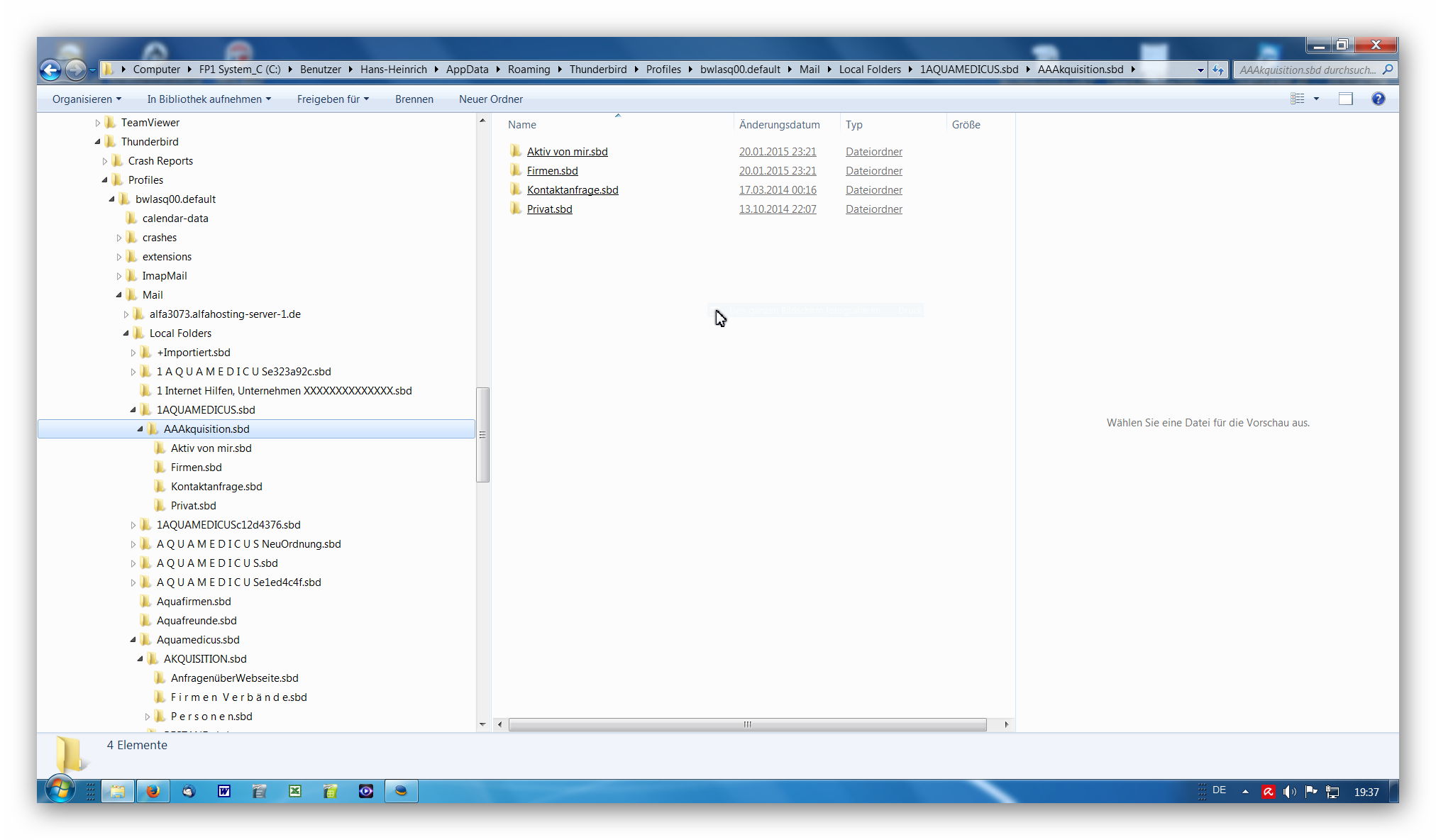Show hidden tray icons
This screenshot has height=840, width=1436.
tap(1245, 792)
